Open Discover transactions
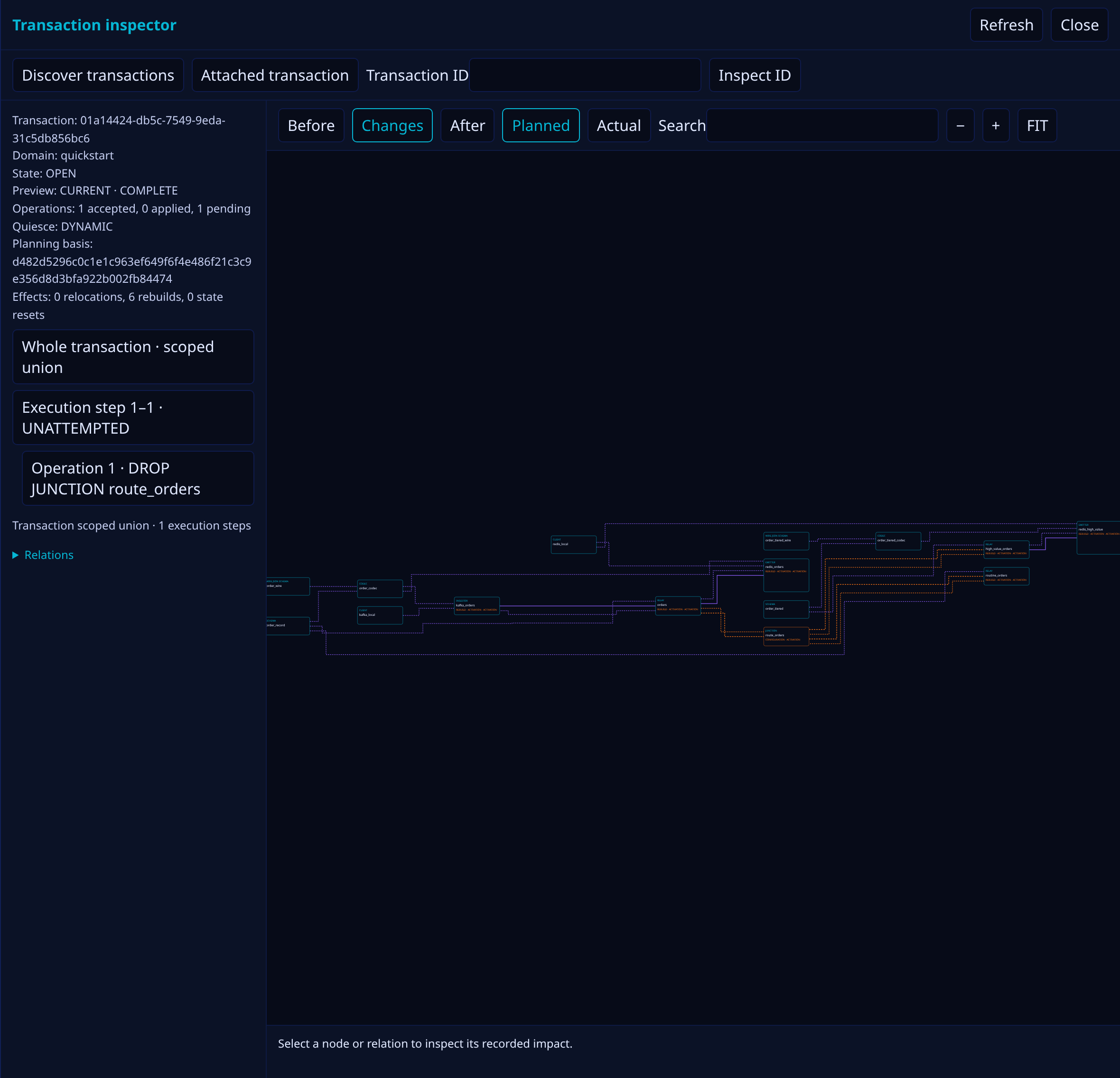This screenshot has height=1078, width=1120. click(x=98, y=75)
